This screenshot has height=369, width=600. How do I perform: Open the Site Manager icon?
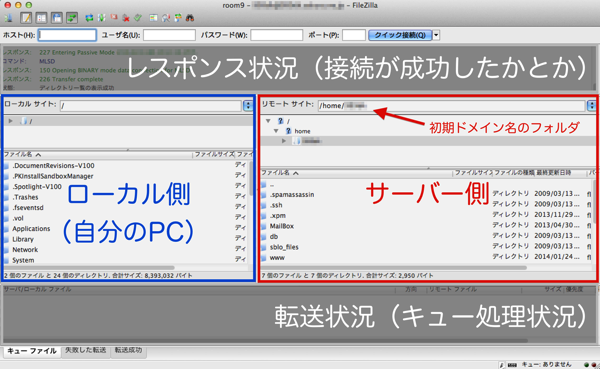tap(8, 18)
